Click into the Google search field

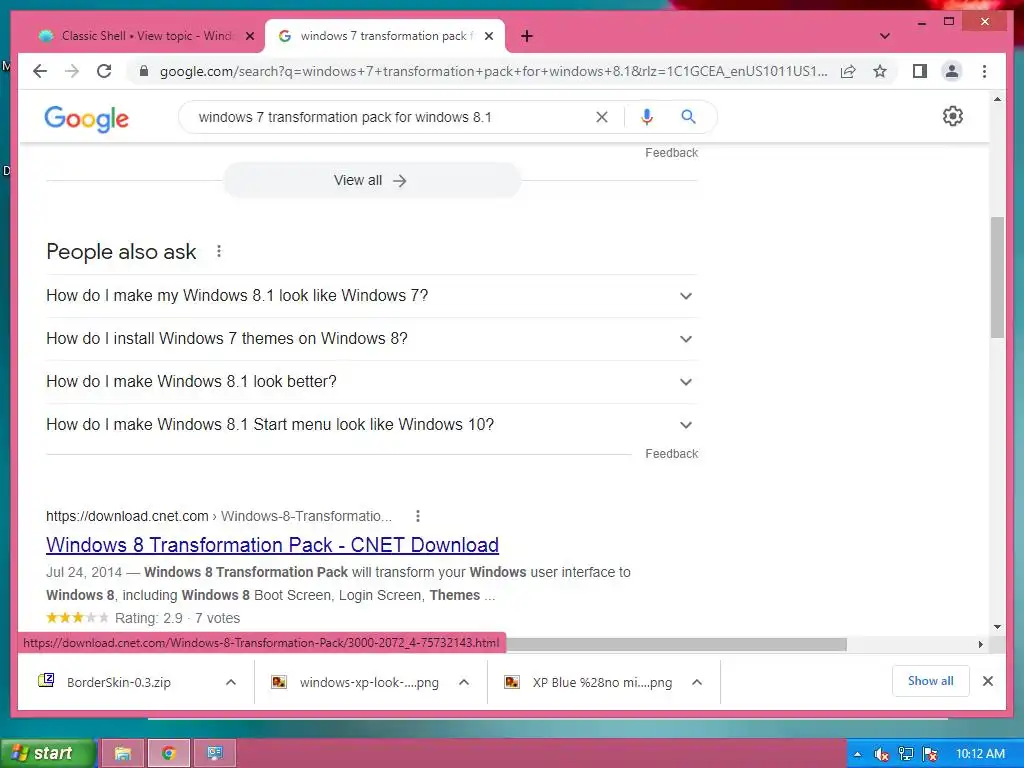[392, 117]
